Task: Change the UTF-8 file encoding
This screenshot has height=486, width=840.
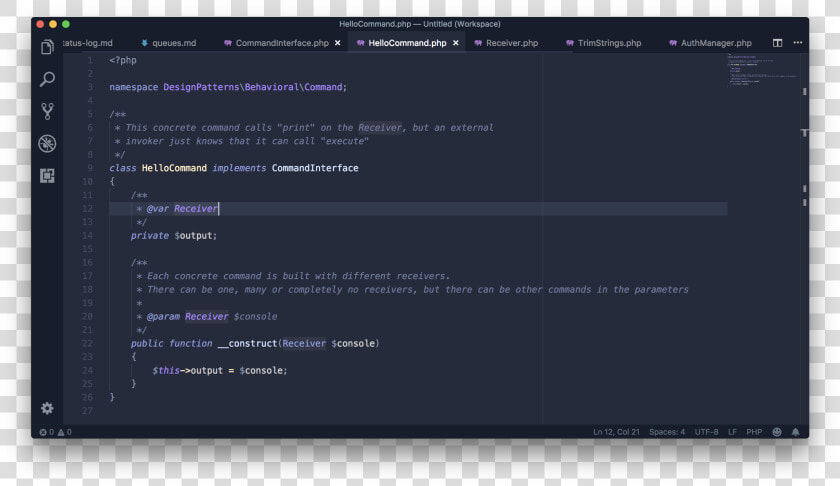Action: (x=706, y=432)
